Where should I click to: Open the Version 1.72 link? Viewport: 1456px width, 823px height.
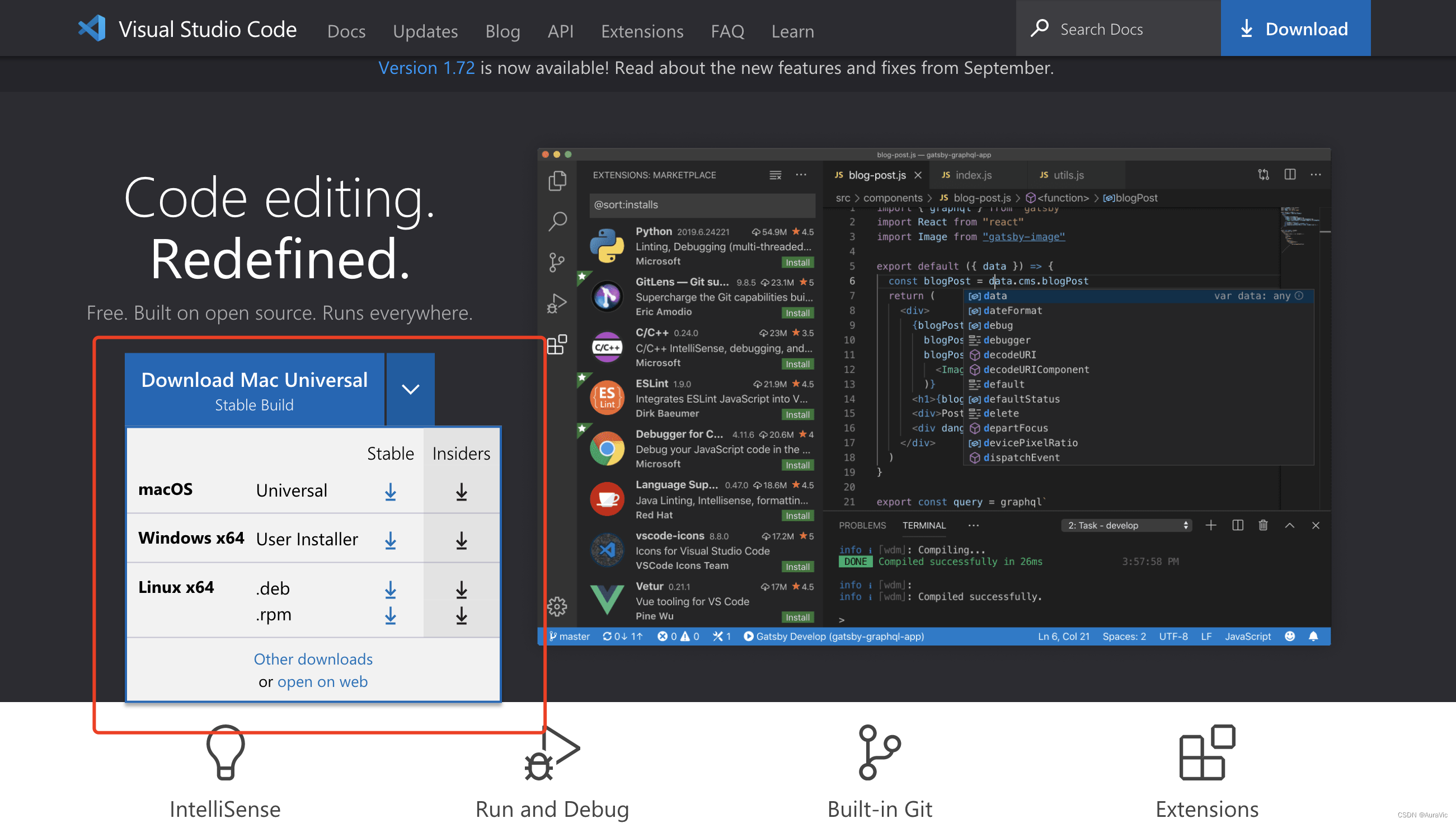click(426, 68)
